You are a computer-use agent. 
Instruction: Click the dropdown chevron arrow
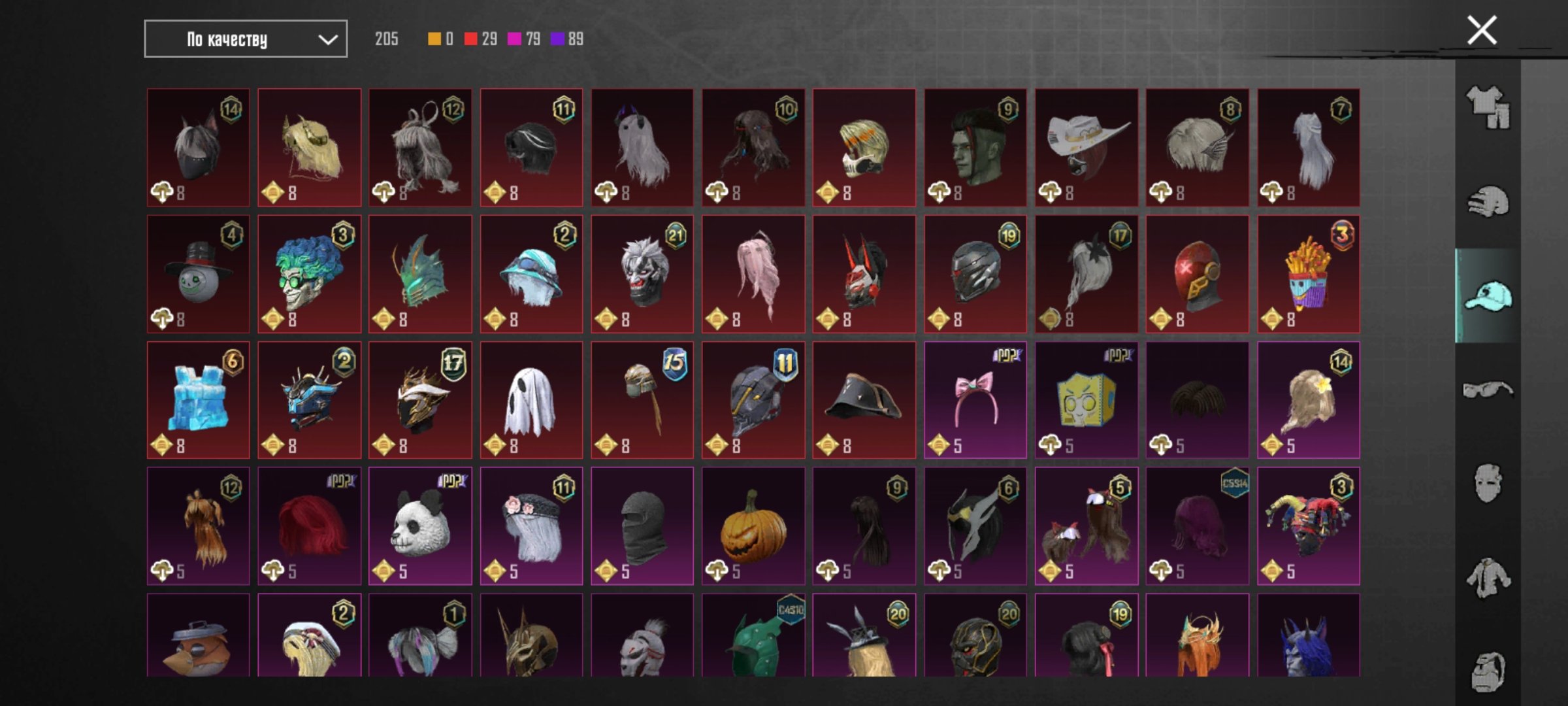click(x=327, y=40)
